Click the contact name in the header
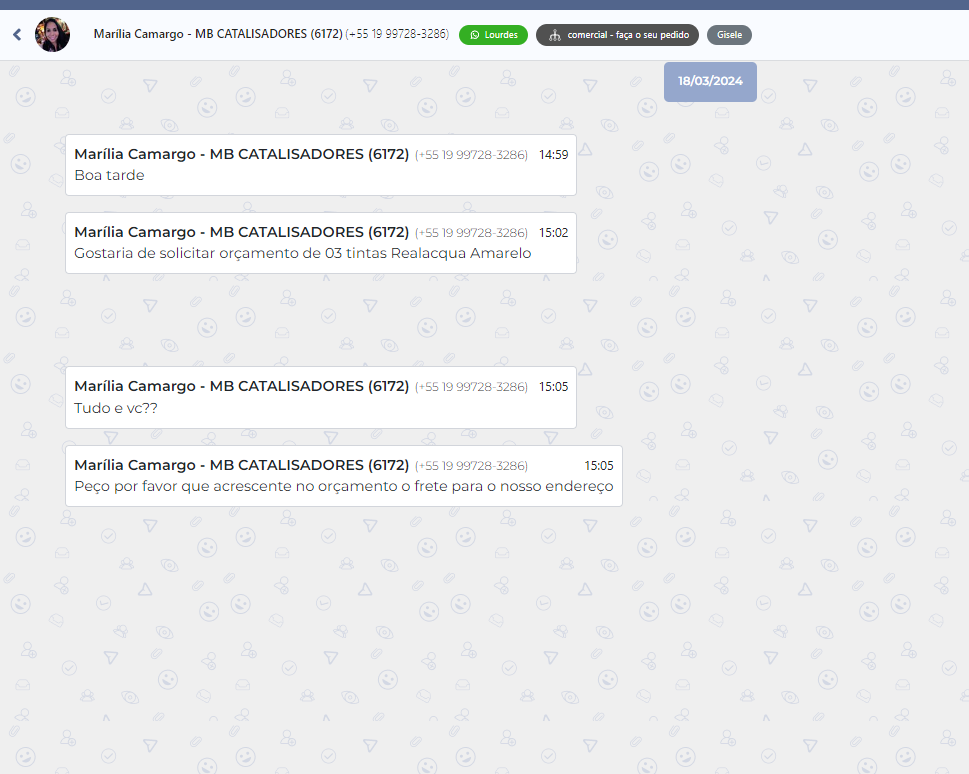 (x=217, y=34)
